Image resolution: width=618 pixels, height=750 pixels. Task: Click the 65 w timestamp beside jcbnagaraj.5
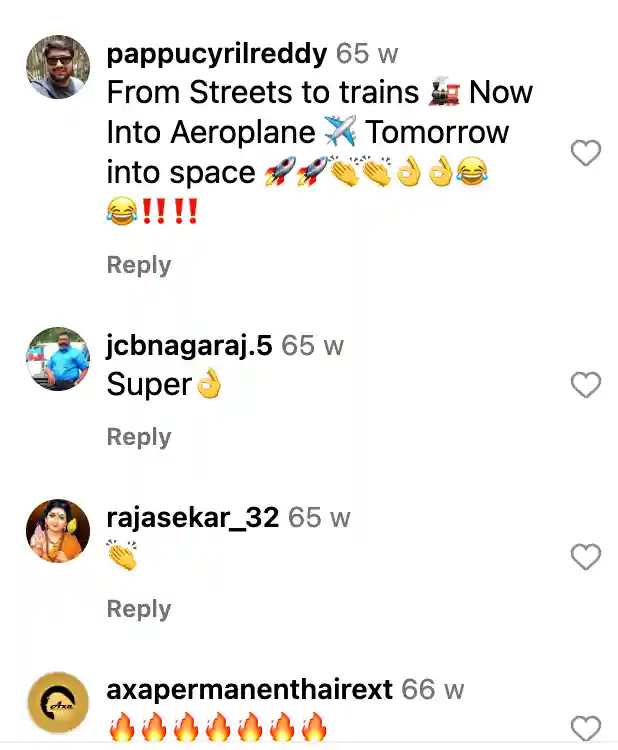coord(312,346)
